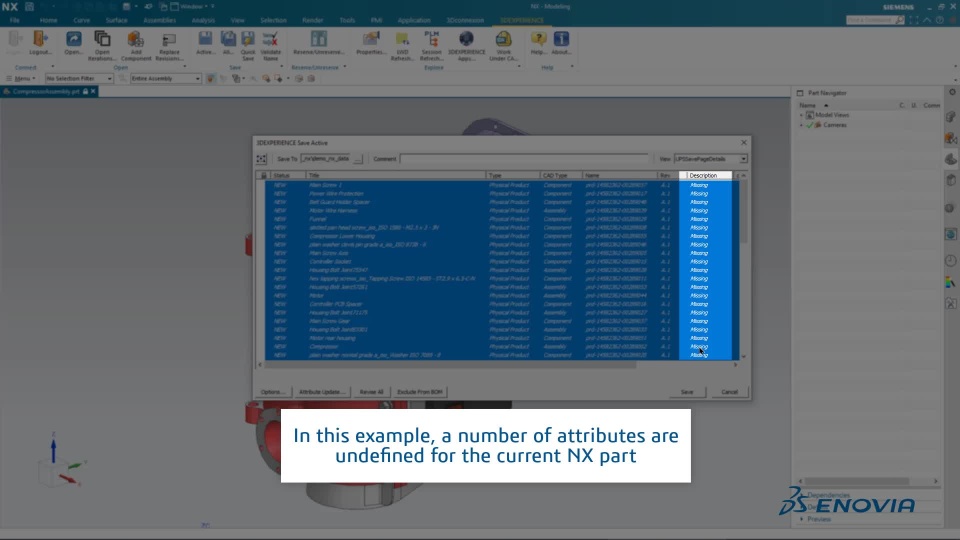Click the Part Navigator horizontal scrollbar
The image size is (960, 540).
[857, 481]
